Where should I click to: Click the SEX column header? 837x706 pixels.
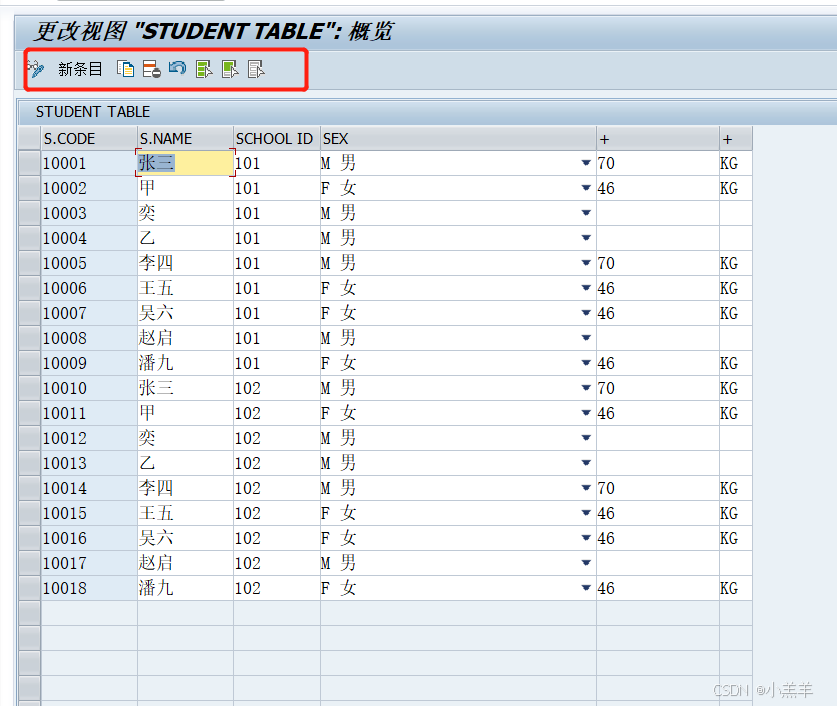(458, 138)
